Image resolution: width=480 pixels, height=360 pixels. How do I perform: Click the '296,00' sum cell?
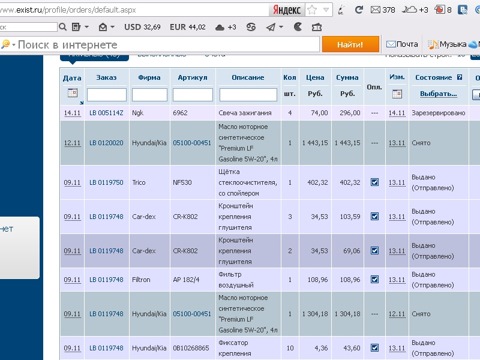click(350, 113)
